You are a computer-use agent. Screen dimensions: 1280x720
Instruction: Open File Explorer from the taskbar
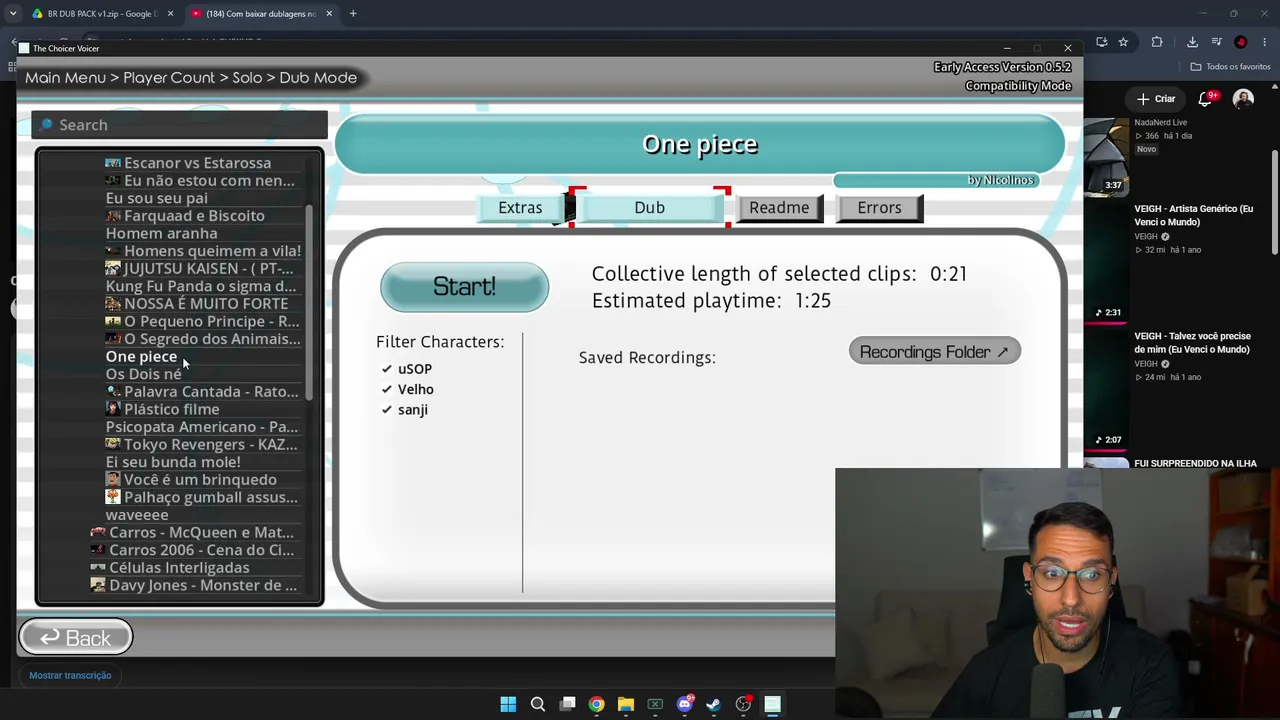[626, 704]
